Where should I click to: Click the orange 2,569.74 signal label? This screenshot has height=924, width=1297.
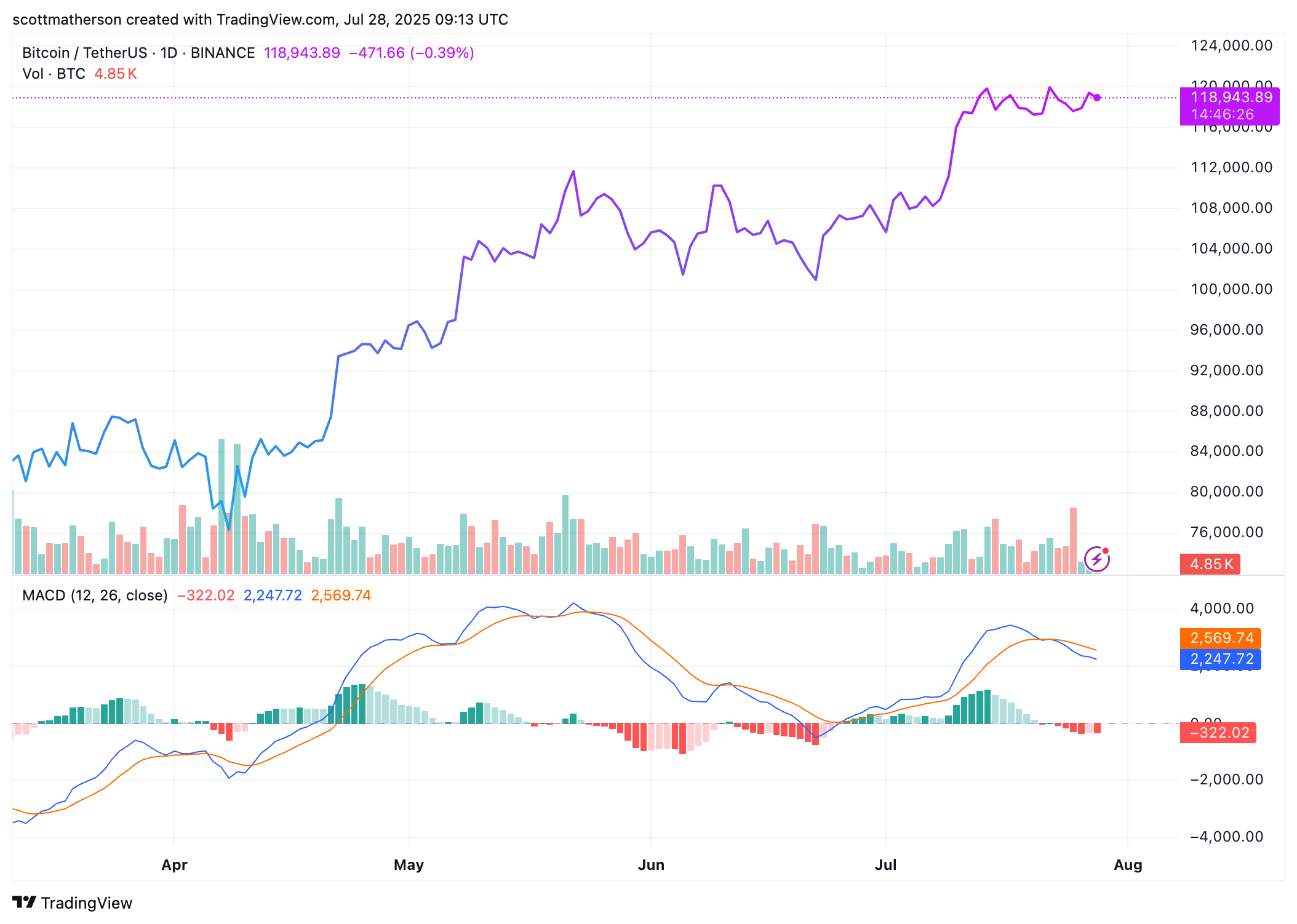click(1221, 638)
